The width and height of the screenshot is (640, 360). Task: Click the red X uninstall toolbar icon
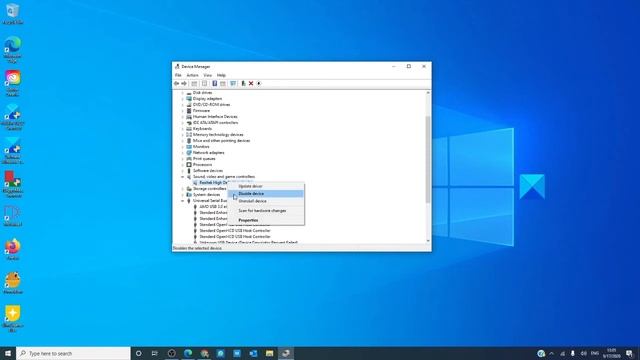tap(251, 83)
